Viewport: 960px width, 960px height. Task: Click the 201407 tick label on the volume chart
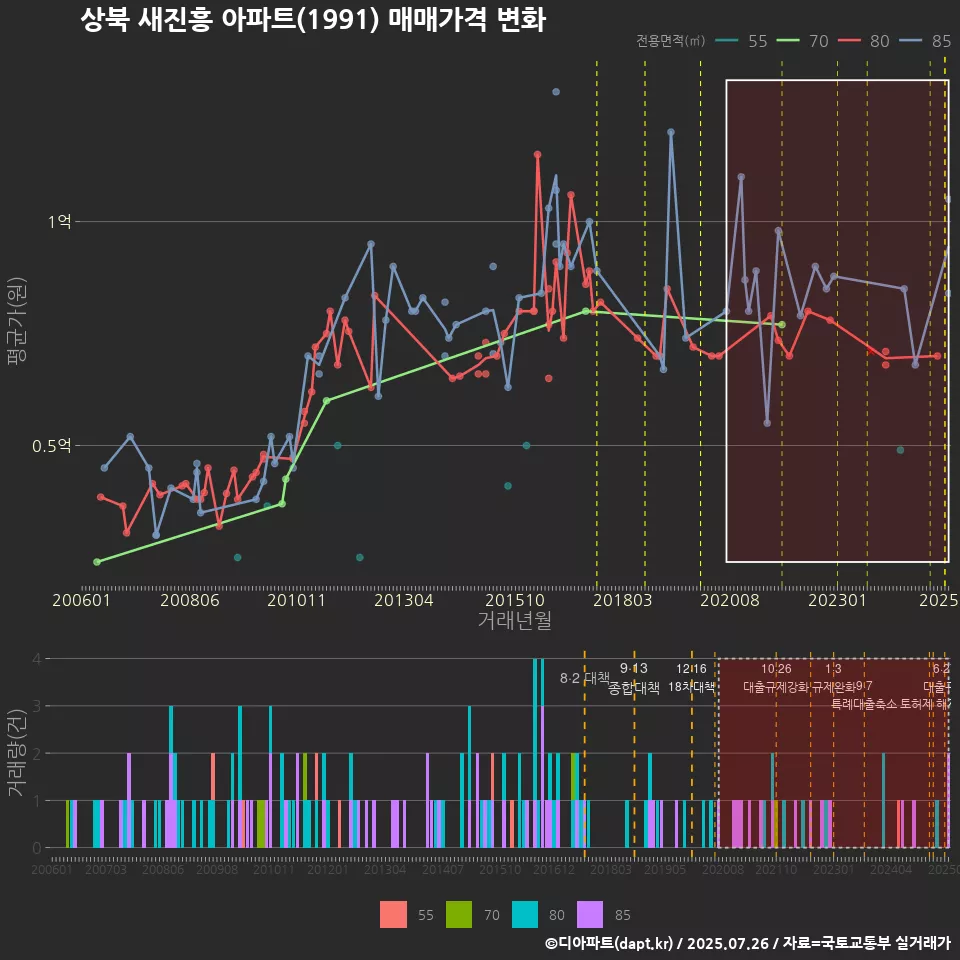tap(443, 869)
